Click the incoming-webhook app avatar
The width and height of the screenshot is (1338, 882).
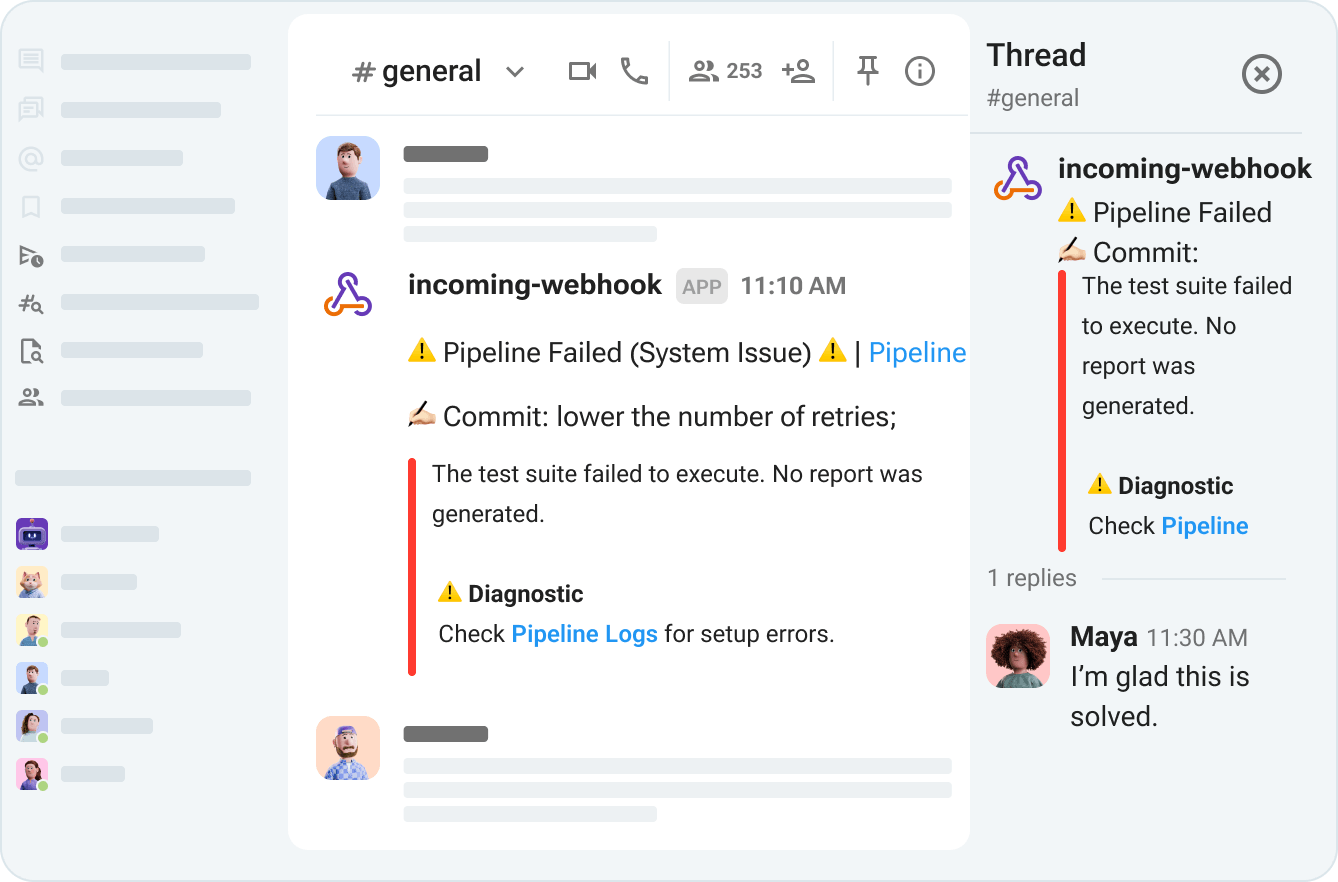[348, 295]
